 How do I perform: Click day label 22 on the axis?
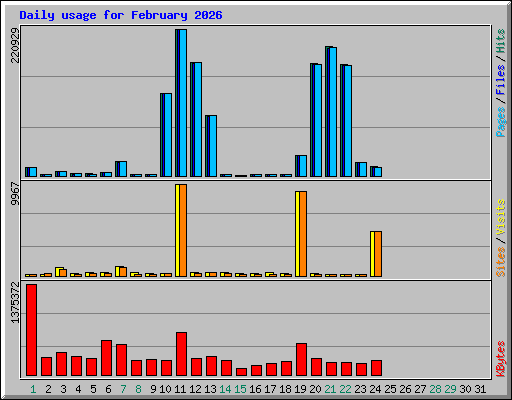pos(345,389)
